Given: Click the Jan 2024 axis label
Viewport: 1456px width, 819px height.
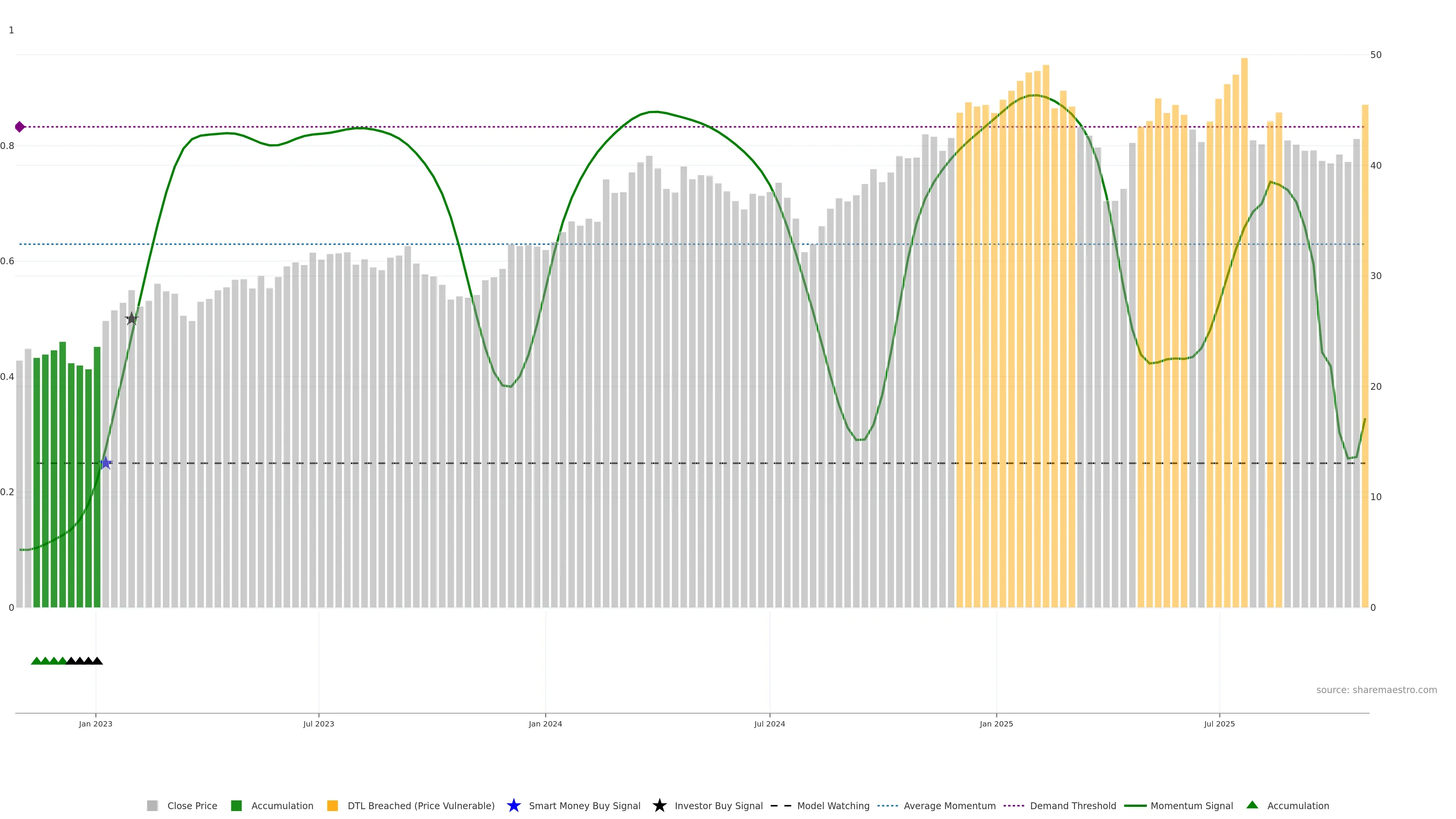Looking at the screenshot, I should [545, 724].
